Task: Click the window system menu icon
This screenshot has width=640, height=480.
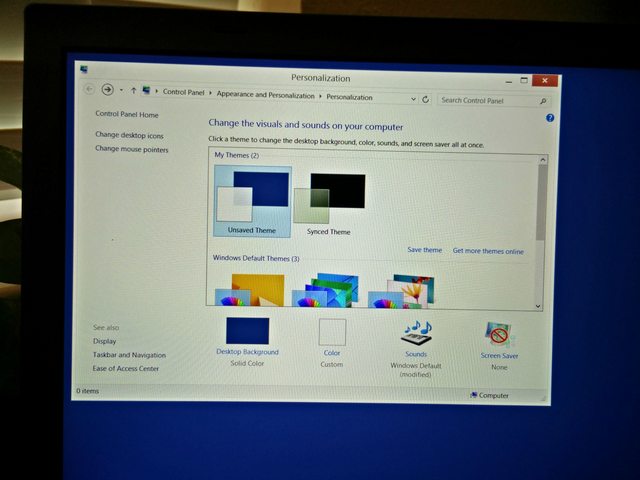Action: 84,69
